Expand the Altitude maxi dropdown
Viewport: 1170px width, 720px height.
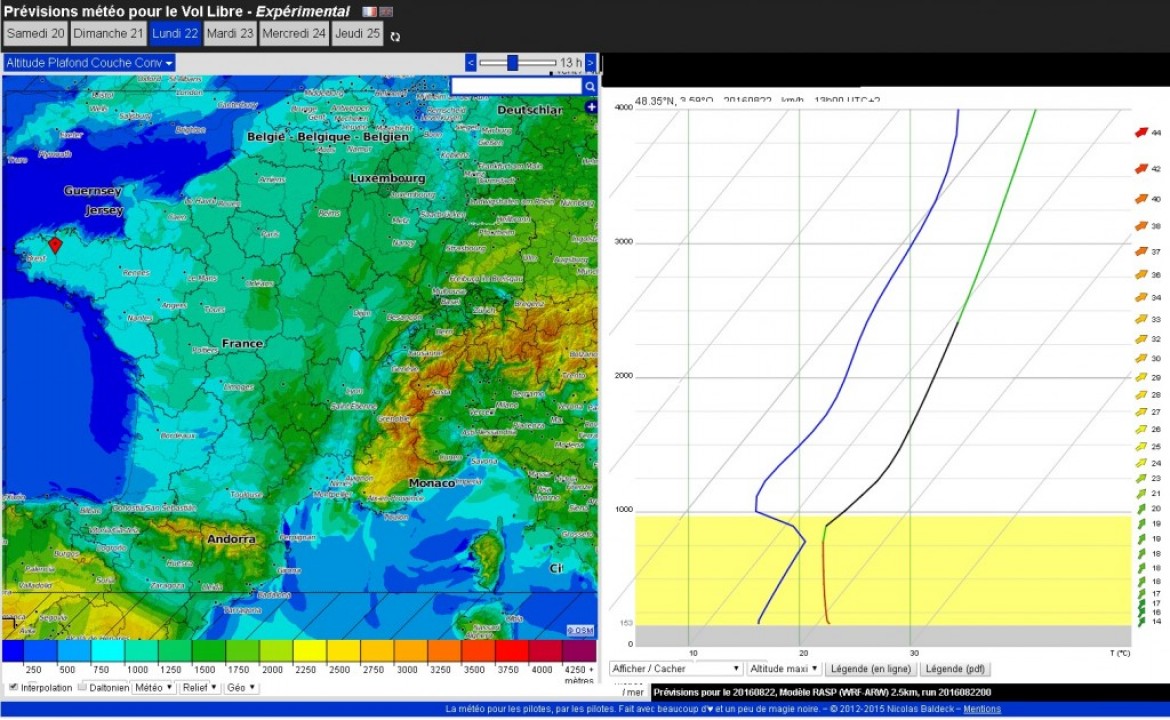point(784,668)
